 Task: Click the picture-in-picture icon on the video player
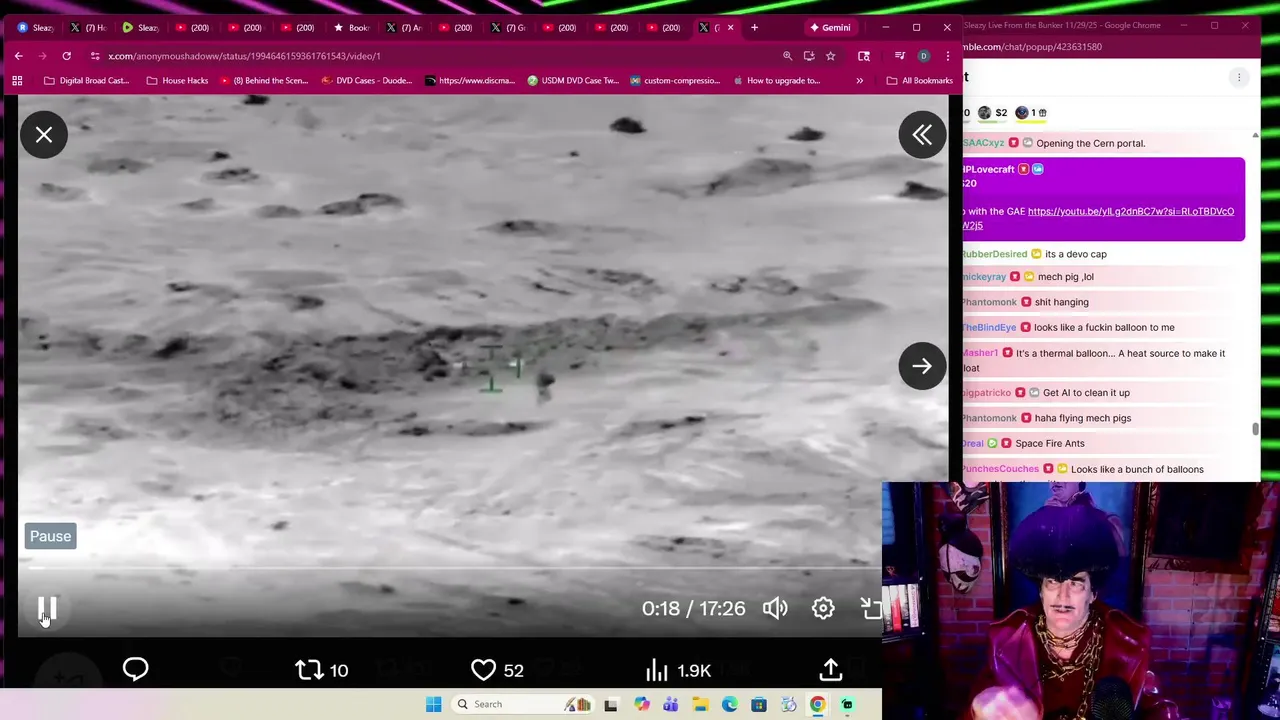click(871, 608)
